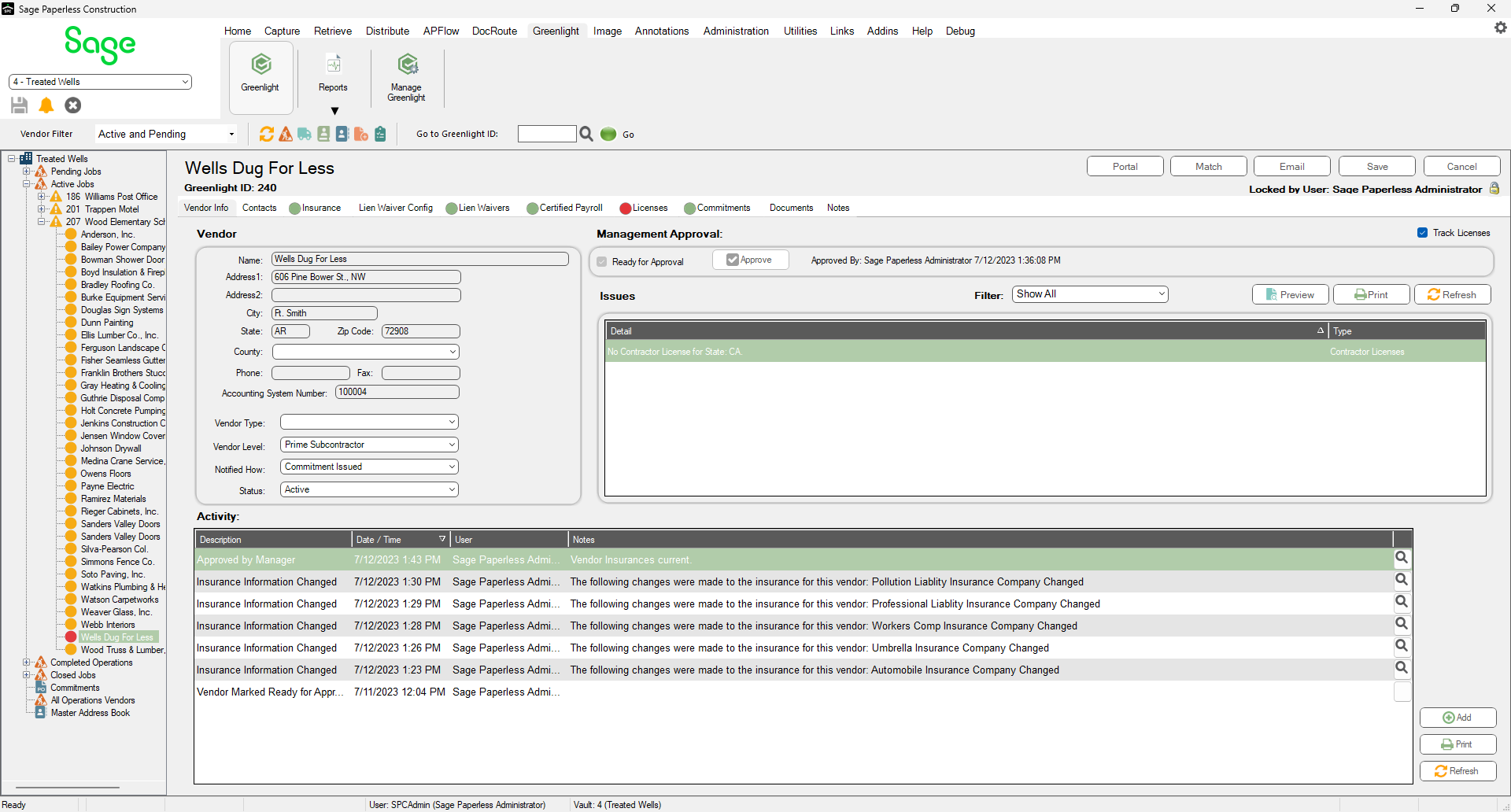Expand the Pending Jobs tree node
Screen dimensions: 1511x812
(x=27, y=172)
